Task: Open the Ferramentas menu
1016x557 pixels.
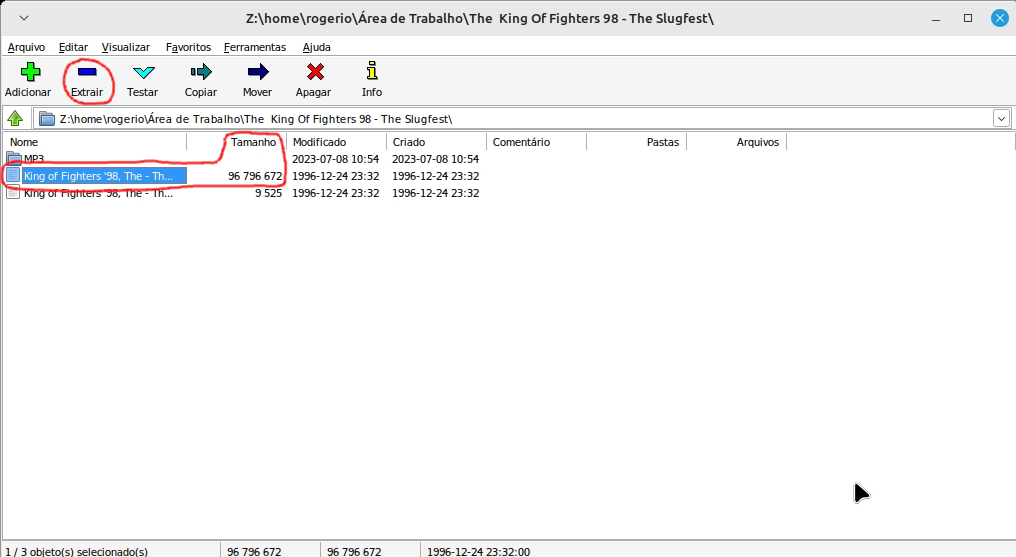Action: [255, 47]
